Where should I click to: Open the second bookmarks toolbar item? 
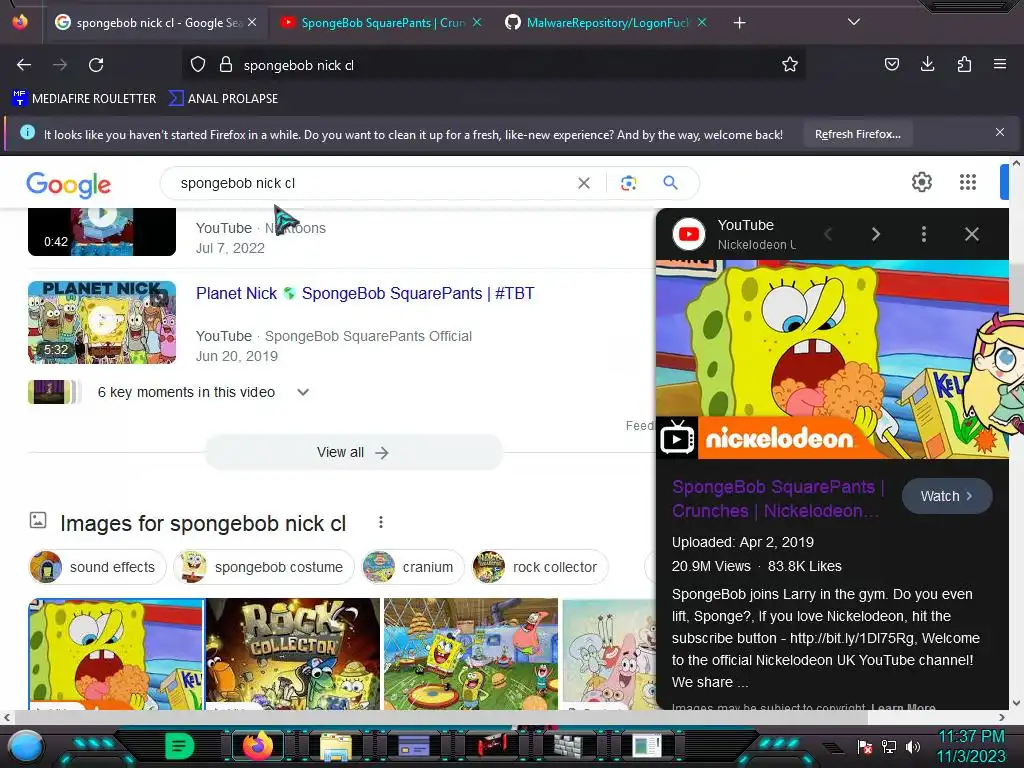click(x=223, y=99)
